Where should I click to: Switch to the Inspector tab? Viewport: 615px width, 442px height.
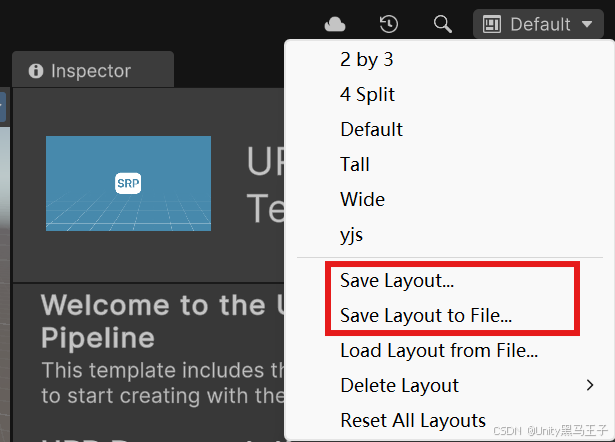93,70
